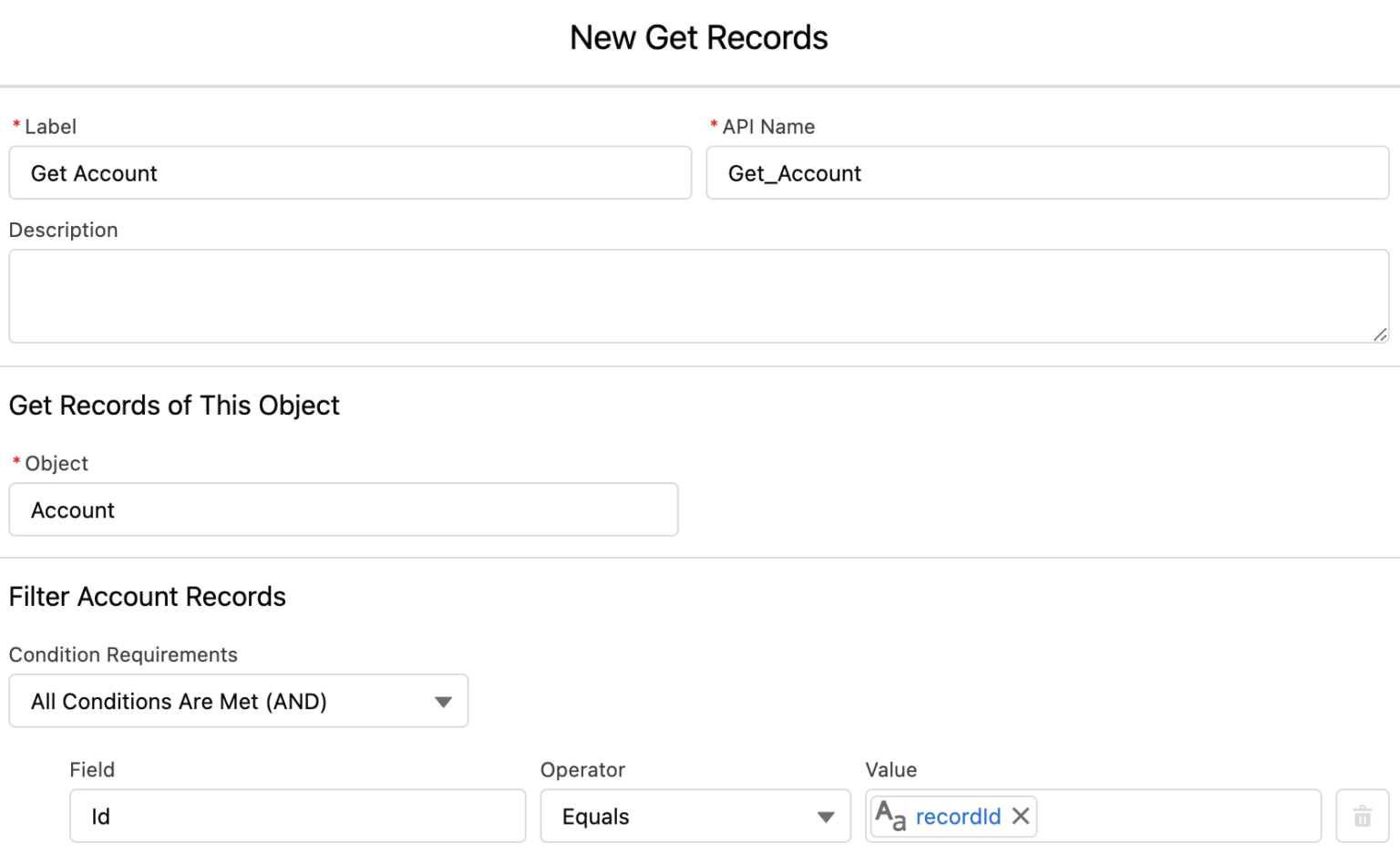Viewport: 1400px width, 853px height.
Task: Click the Filter Account Records section heading
Action: (147, 597)
